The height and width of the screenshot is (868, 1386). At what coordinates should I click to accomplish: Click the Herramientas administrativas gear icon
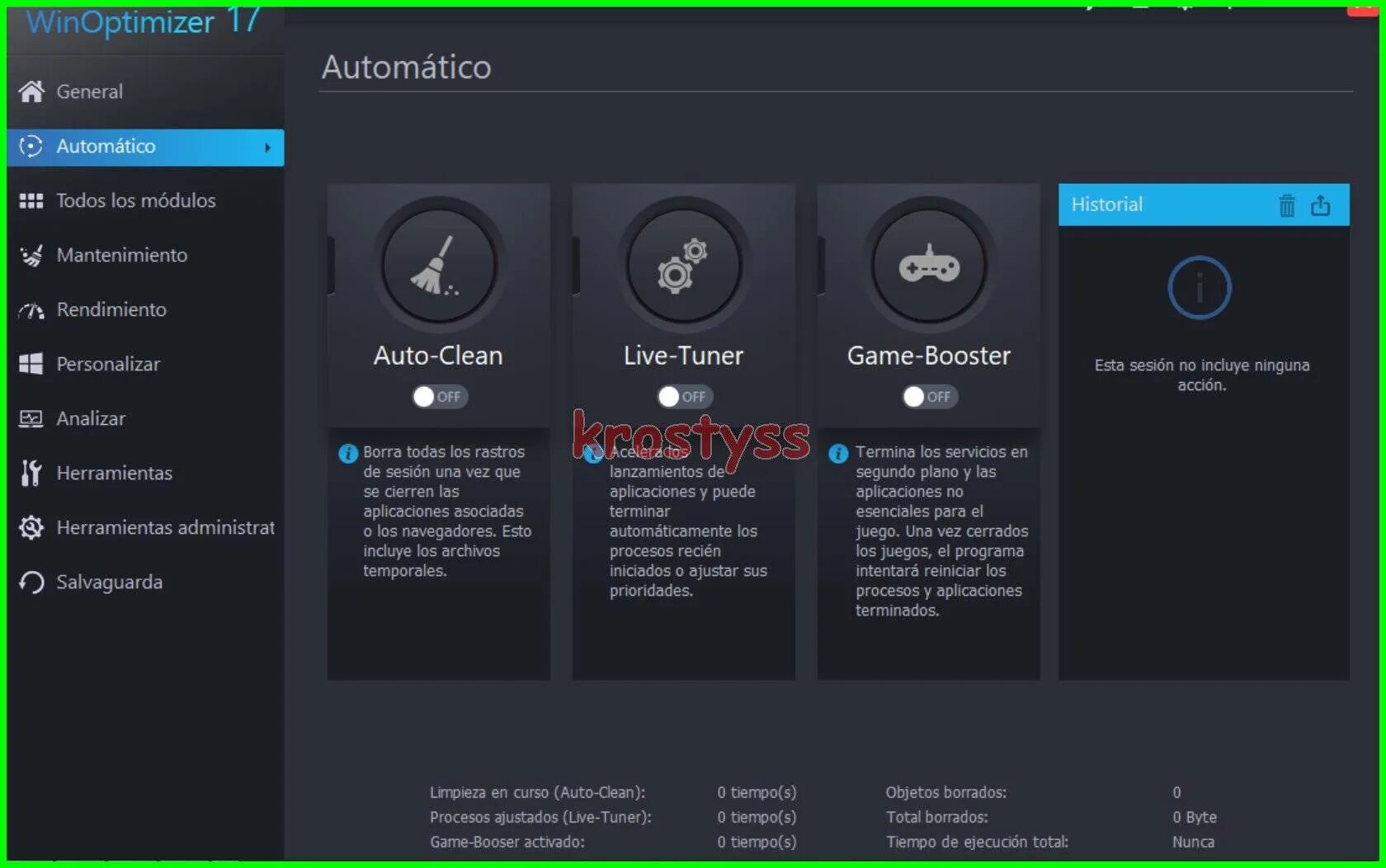pos(31,527)
